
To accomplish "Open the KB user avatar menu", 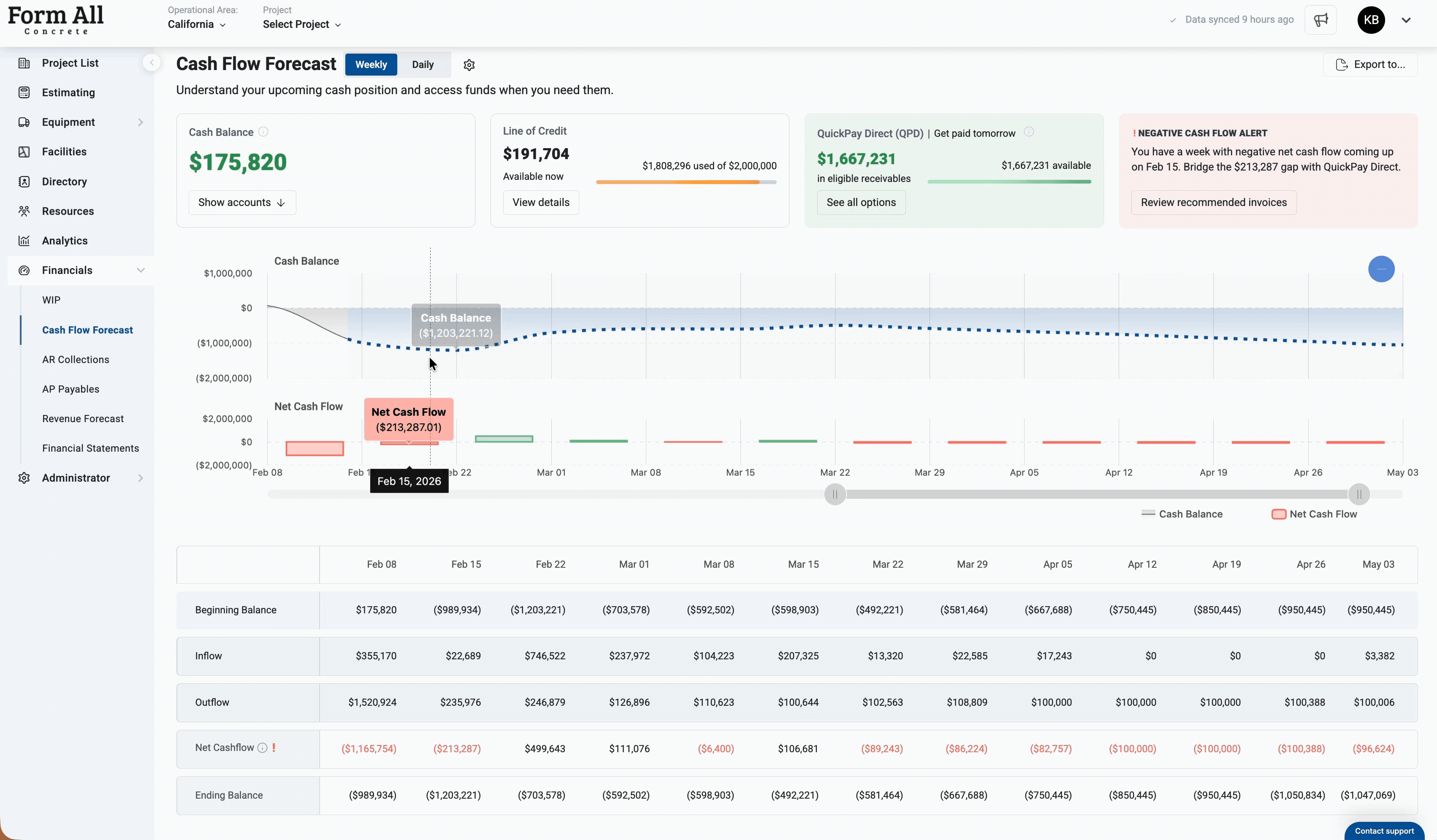I will coord(1370,20).
